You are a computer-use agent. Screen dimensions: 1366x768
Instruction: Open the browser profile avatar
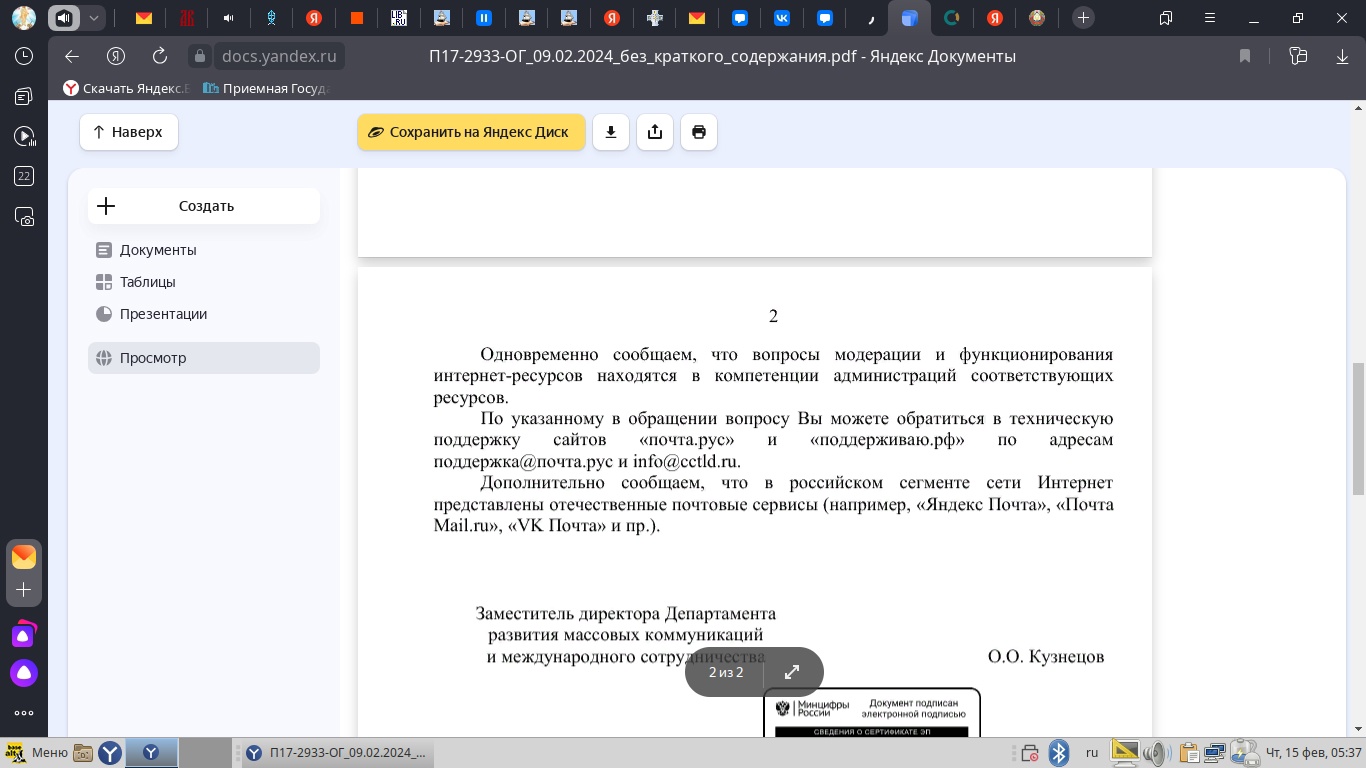tap(24, 18)
